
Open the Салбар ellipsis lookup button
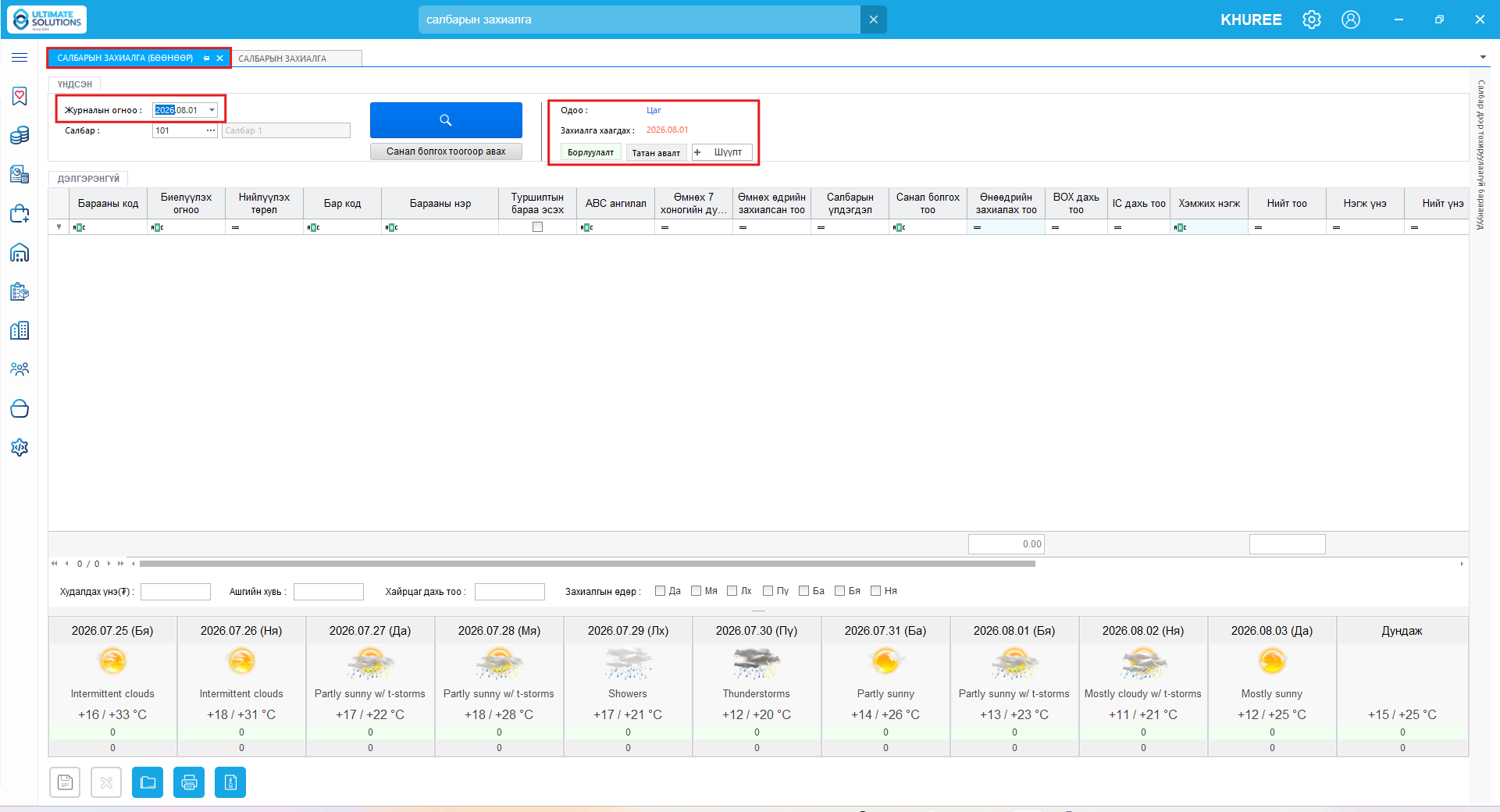[211, 130]
